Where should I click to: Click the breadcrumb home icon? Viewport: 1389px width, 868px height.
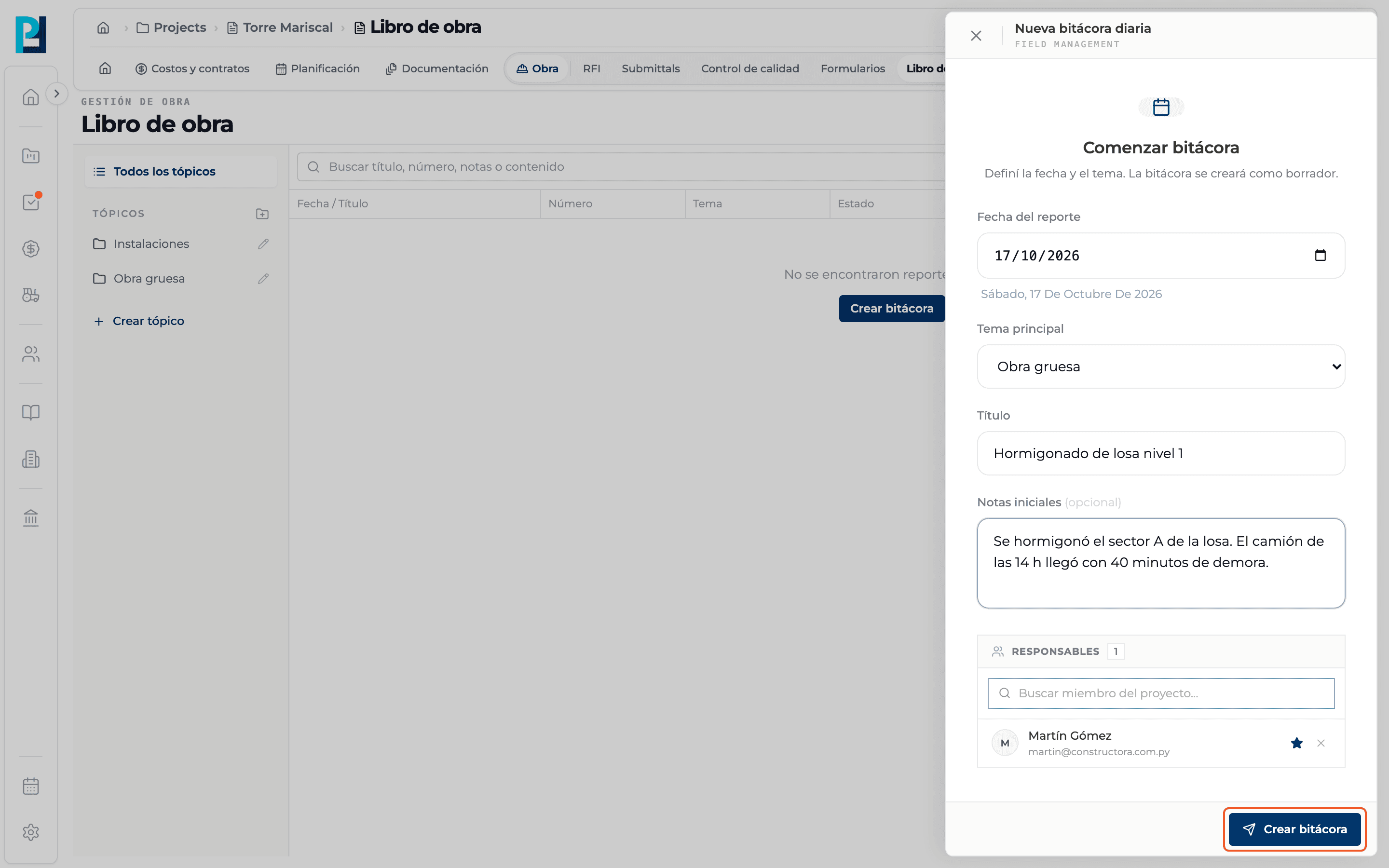tap(103, 27)
